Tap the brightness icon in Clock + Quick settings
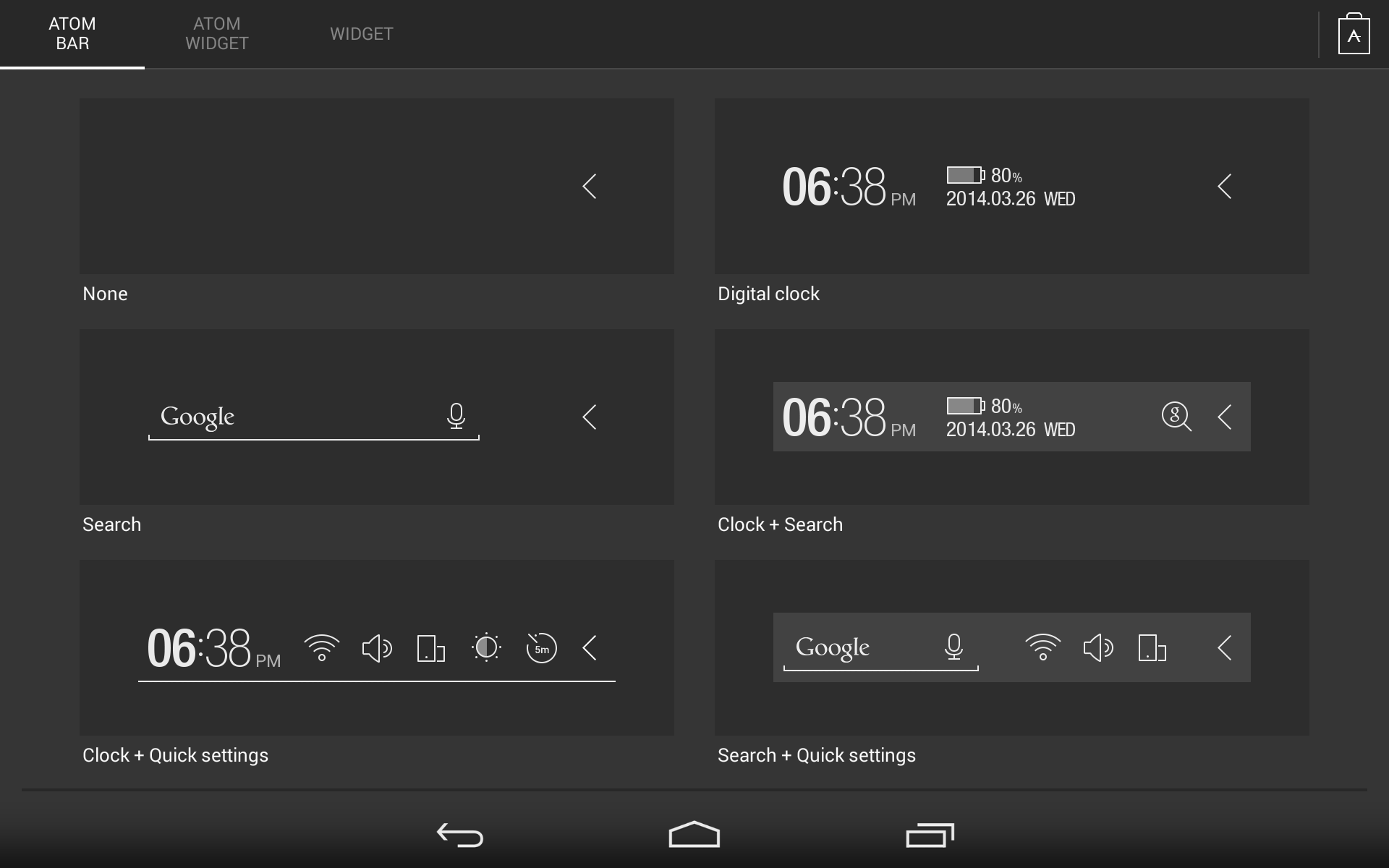Screen dimensions: 1389x868 (486, 647)
